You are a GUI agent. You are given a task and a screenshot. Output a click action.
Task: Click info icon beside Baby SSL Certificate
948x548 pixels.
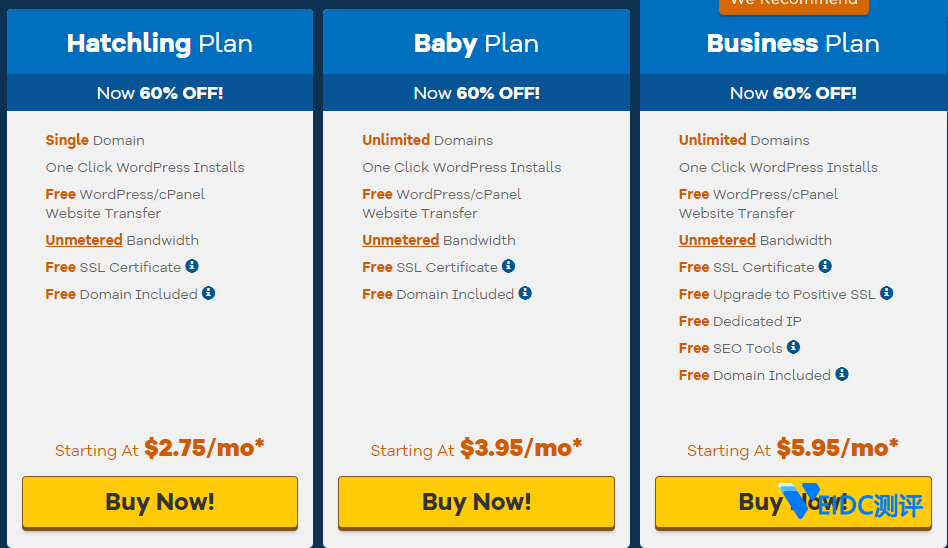508,266
